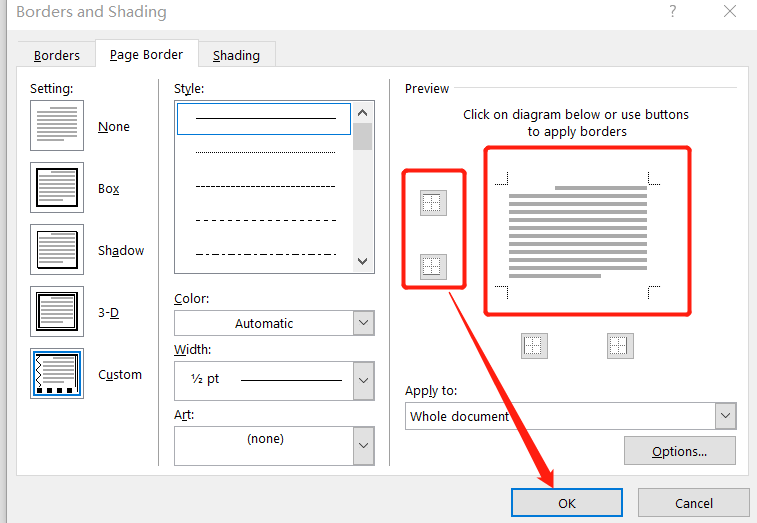Click the preview page diagram
The height and width of the screenshot is (523, 757).
578,235
